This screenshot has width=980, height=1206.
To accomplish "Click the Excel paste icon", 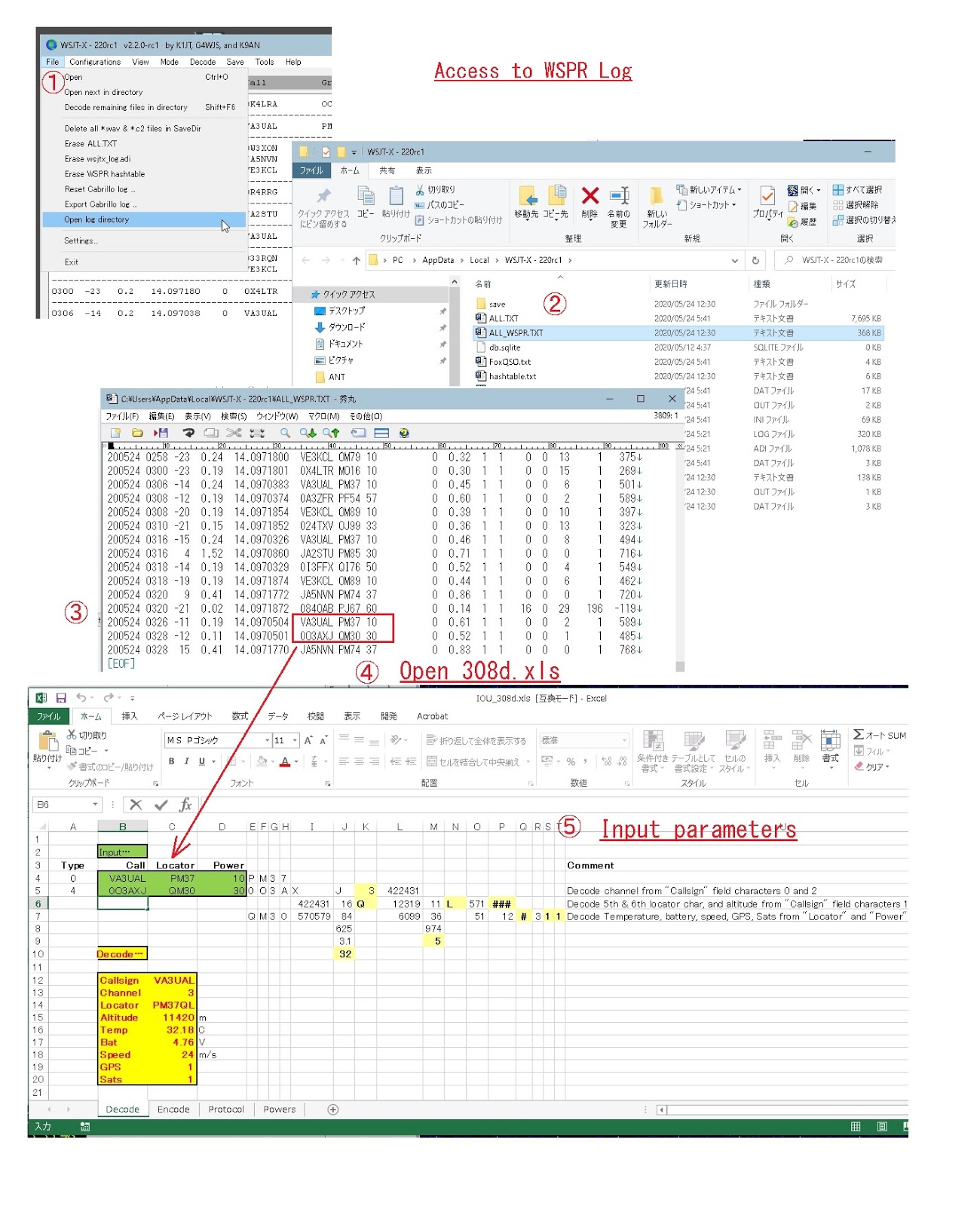I will click(x=47, y=741).
